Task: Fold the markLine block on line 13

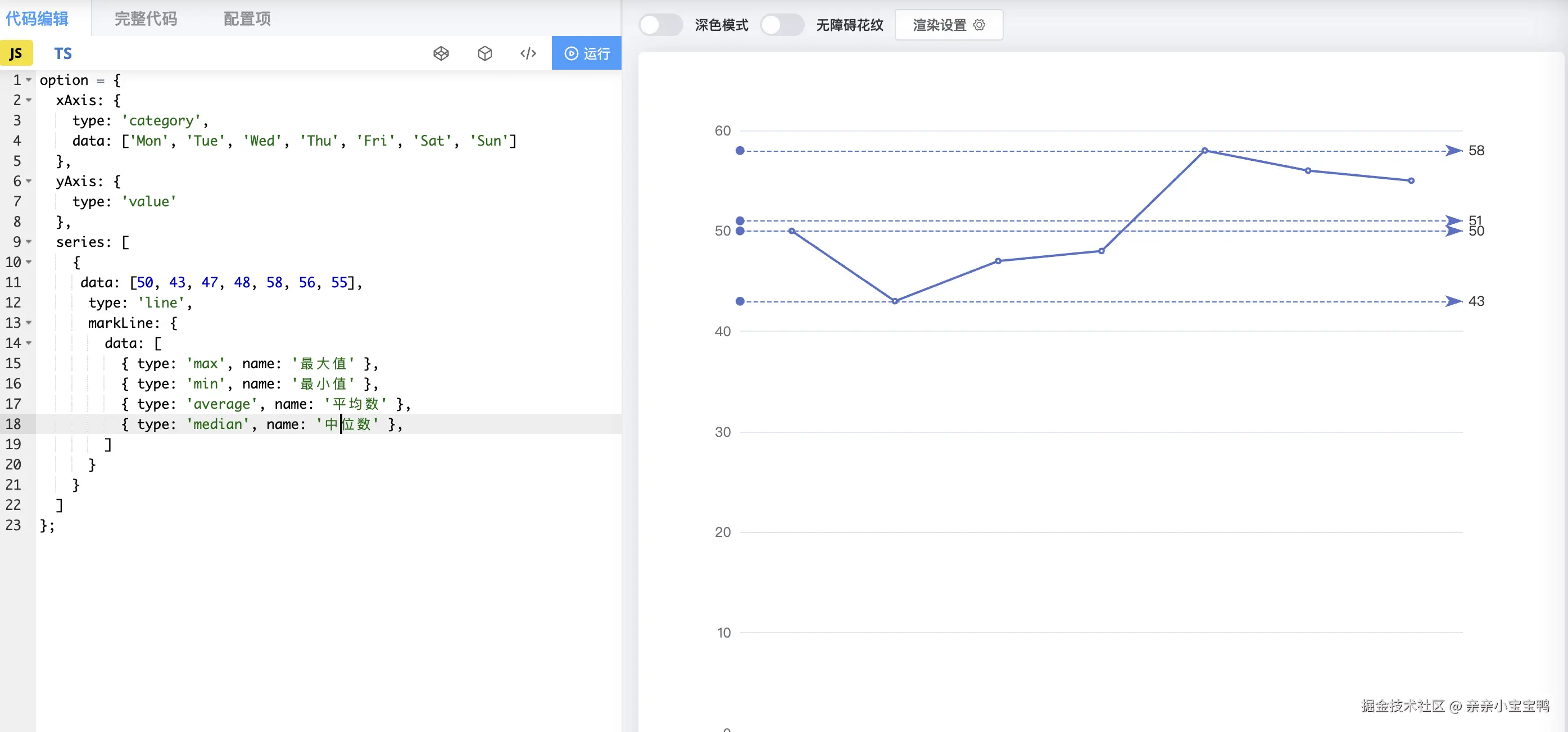Action: [x=29, y=323]
